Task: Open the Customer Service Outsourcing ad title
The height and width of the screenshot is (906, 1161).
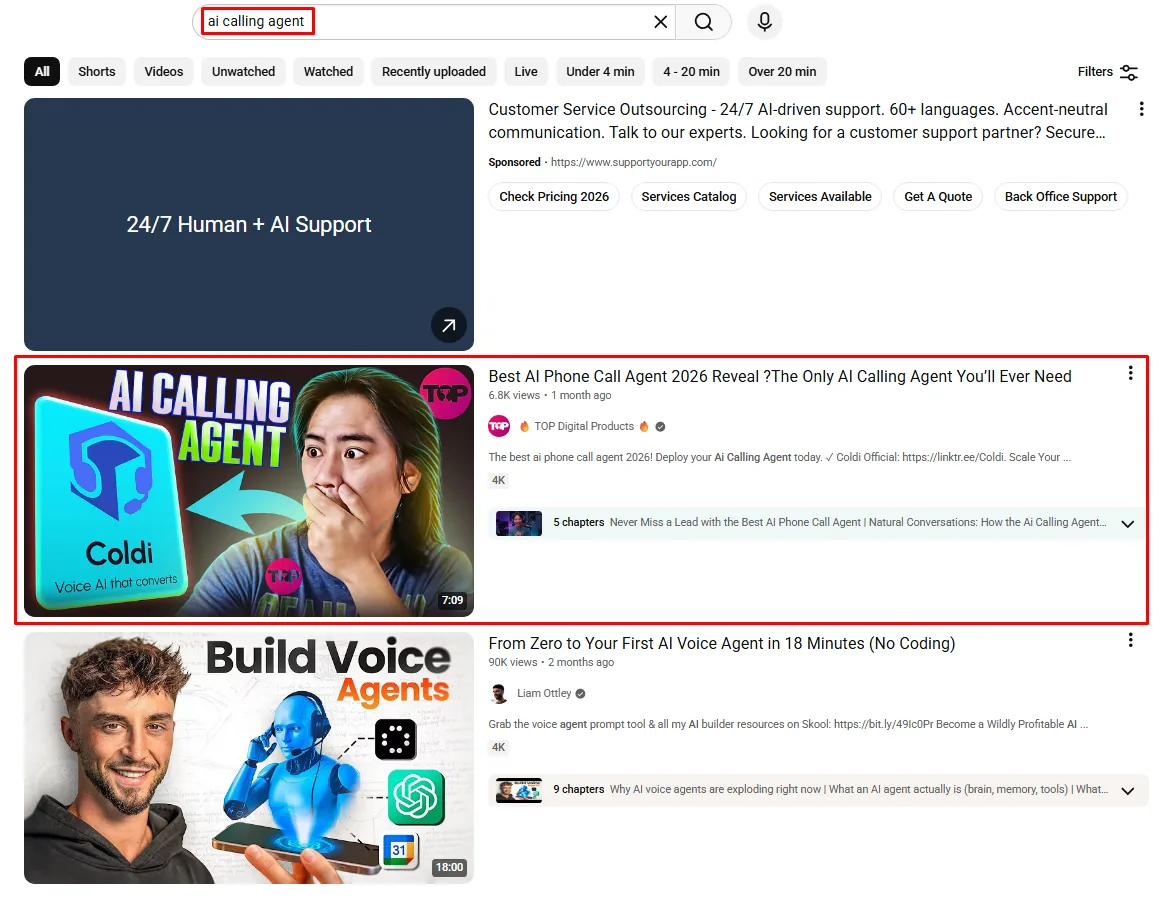Action: 798,121
